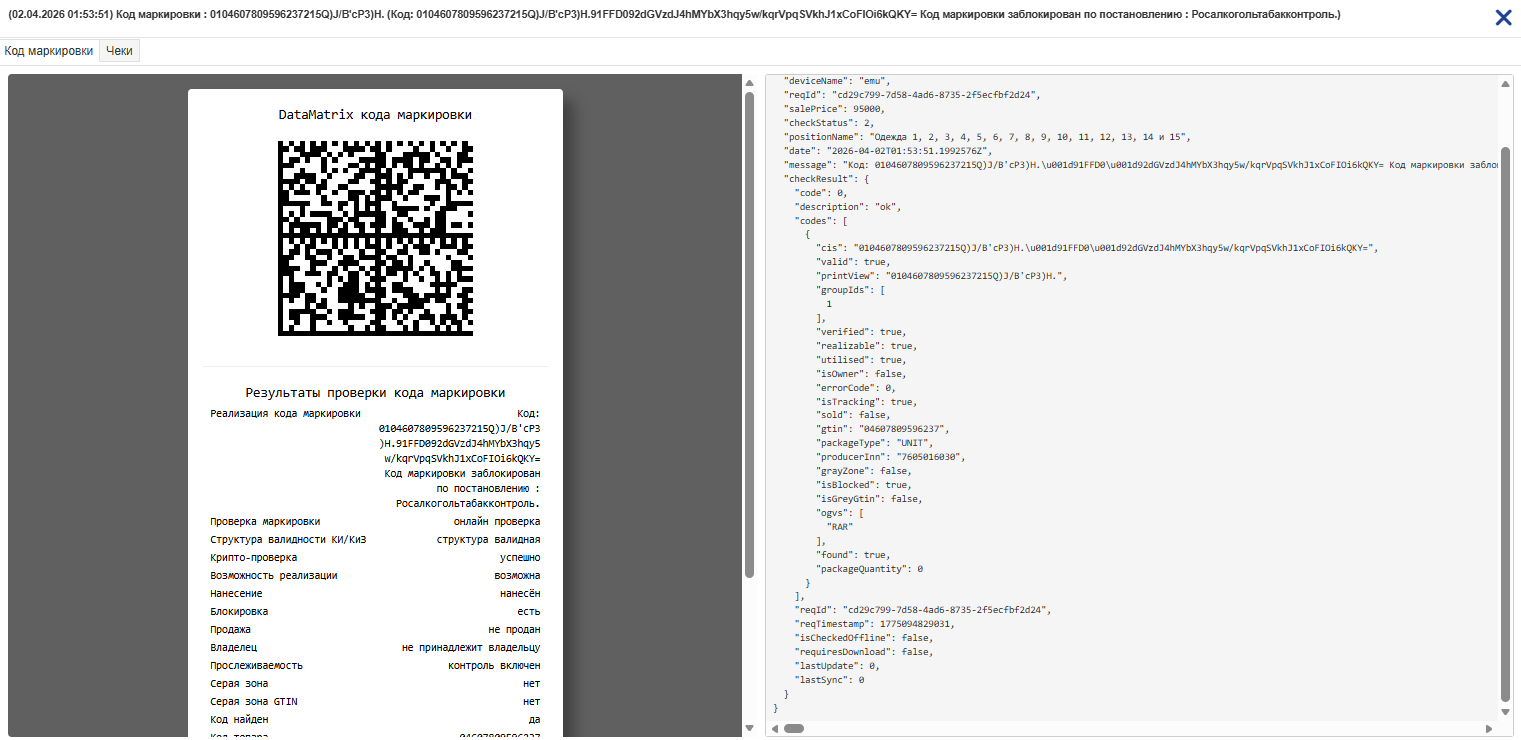The width and height of the screenshot is (1521, 740).
Task: Click the DataMatrix code image
Action: 375,238
